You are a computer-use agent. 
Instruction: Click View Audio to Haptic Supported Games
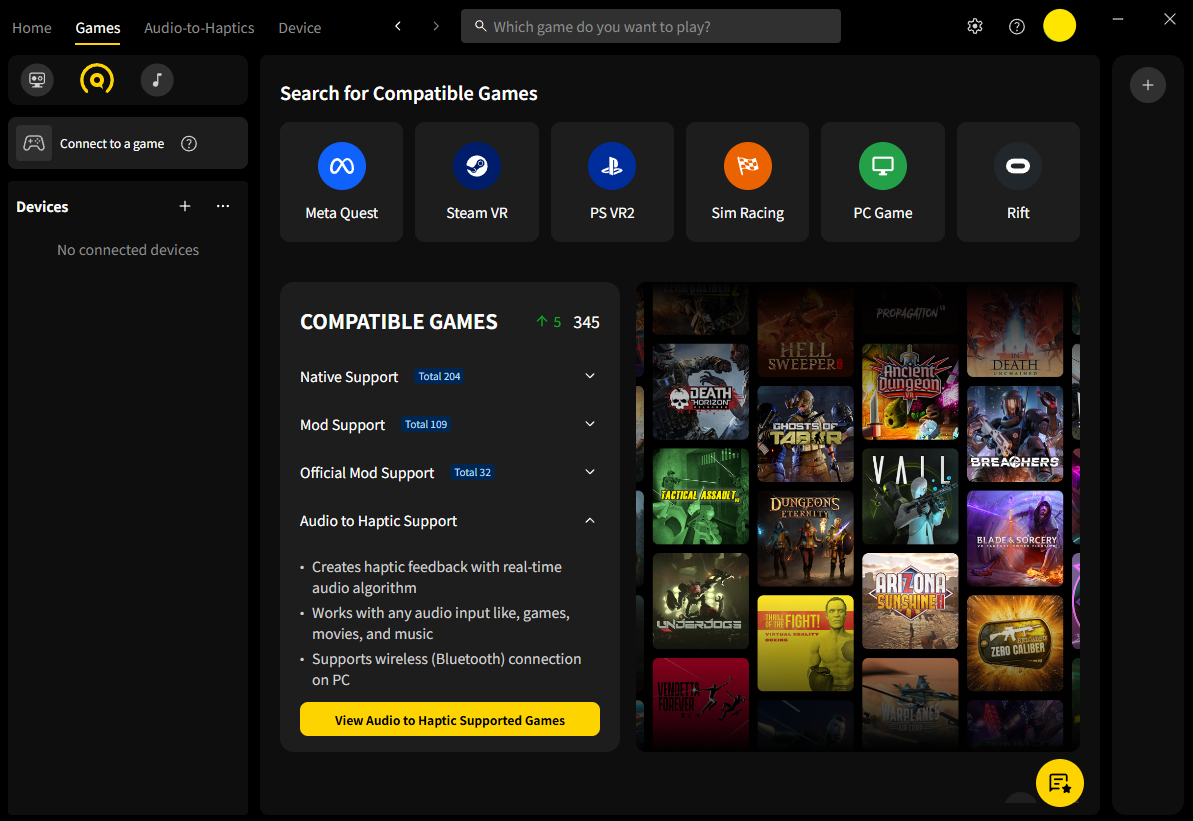pos(450,719)
